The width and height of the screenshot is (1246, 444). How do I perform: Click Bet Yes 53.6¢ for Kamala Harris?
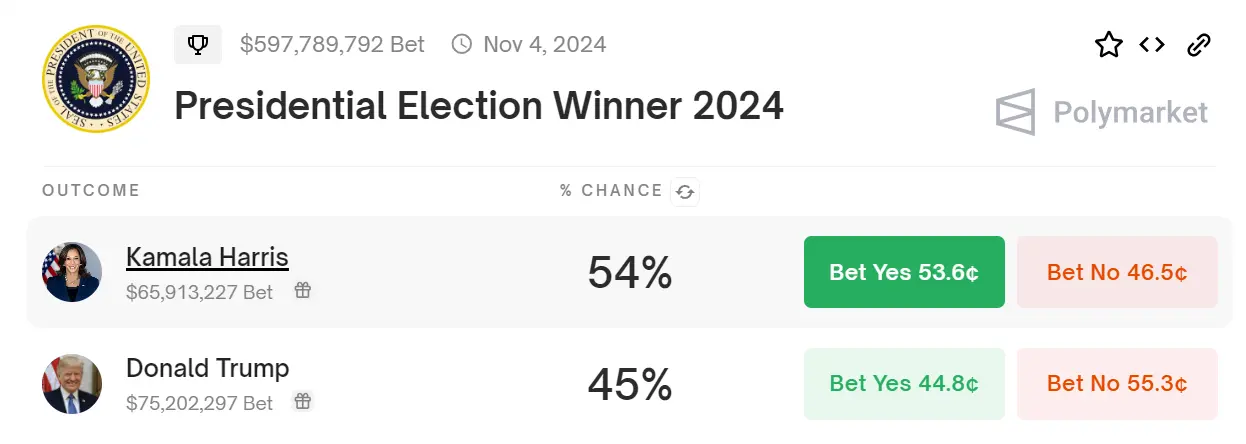tap(904, 272)
